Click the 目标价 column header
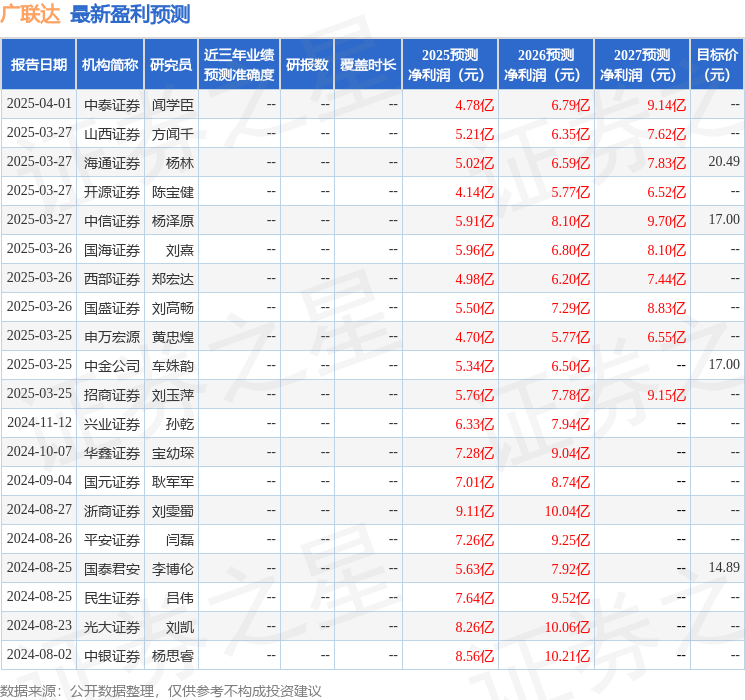Viewport: 745px width, 700px height. (717, 65)
